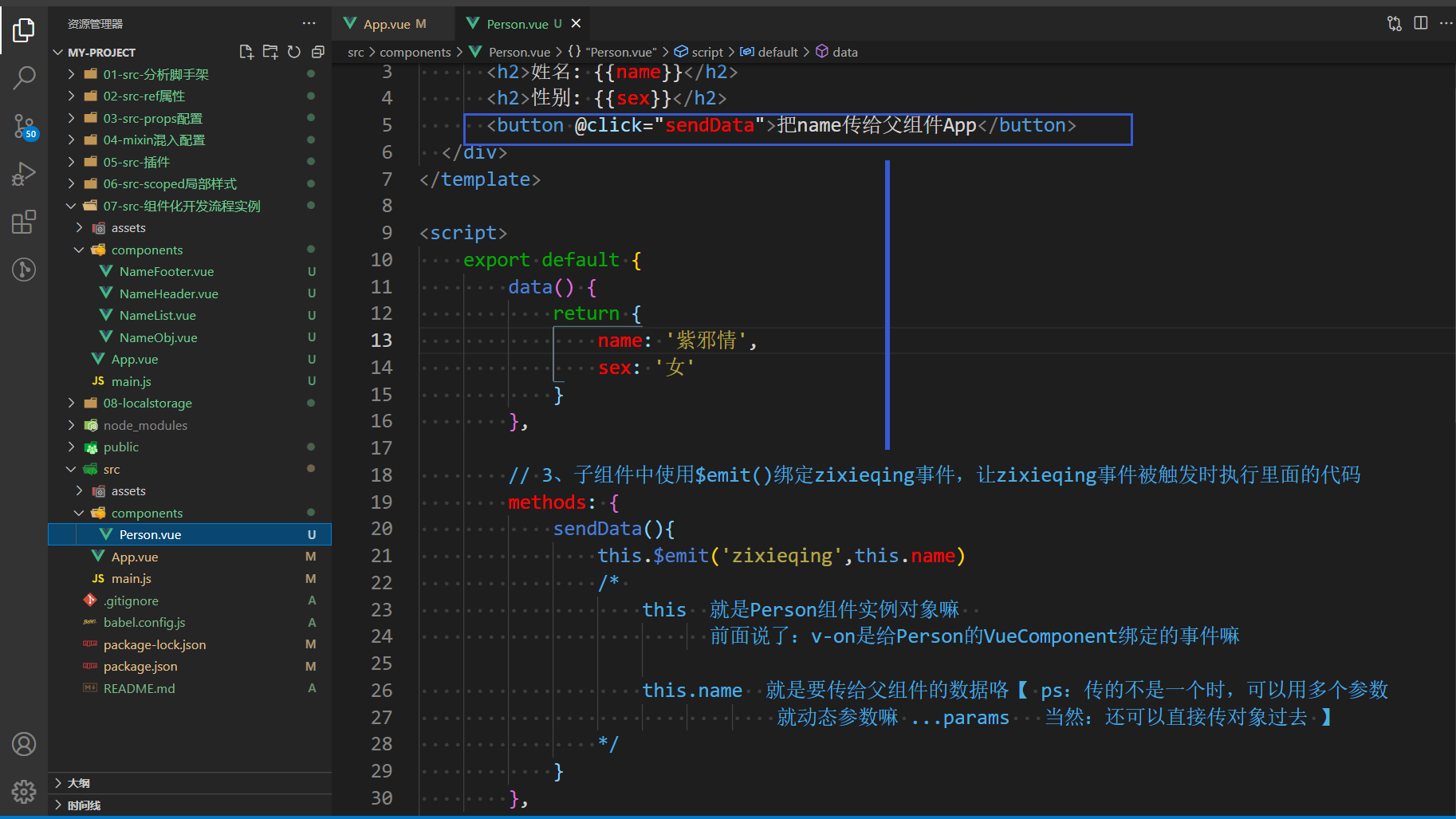Screen dimensions: 1456x819
Task: Expand folder 02-src-ref属性
Action: [x=190, y=96]
